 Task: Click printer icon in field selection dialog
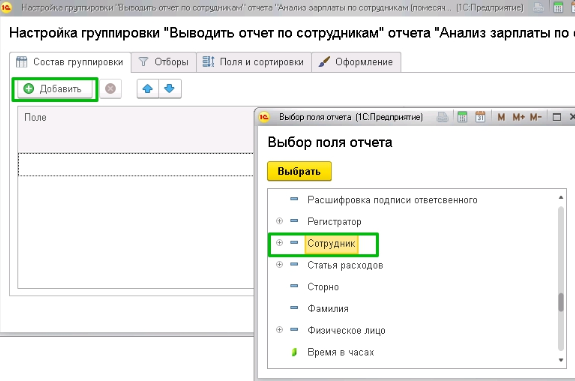(x=442, y=117)
